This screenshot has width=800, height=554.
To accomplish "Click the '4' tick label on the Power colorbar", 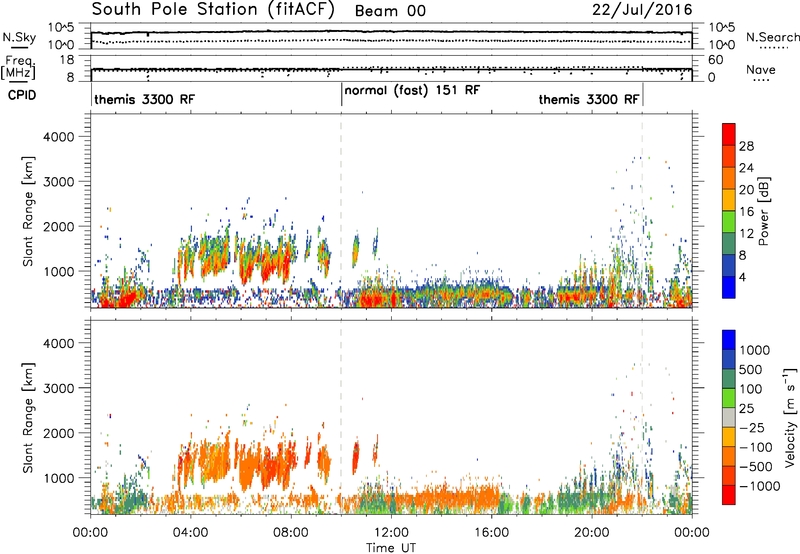I will coord(742,277).
